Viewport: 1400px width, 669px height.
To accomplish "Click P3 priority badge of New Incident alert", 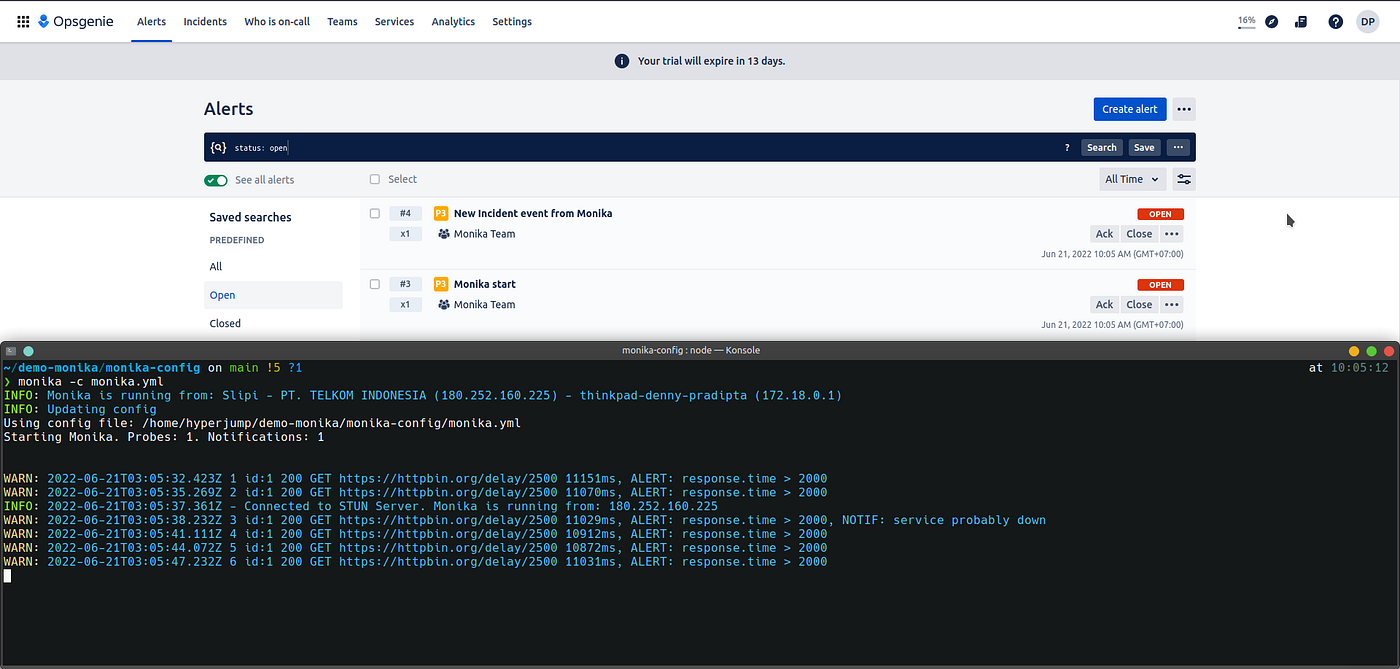I will 441,213.
